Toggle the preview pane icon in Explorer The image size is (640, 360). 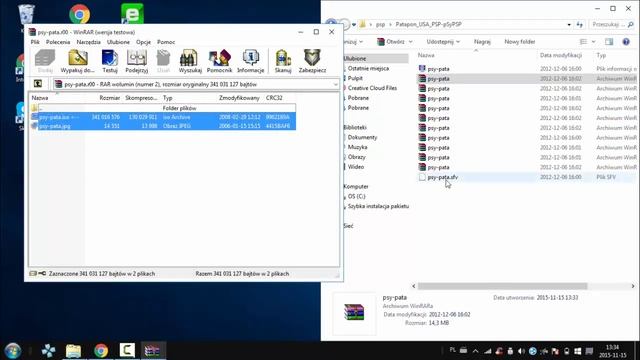[609, 42]
